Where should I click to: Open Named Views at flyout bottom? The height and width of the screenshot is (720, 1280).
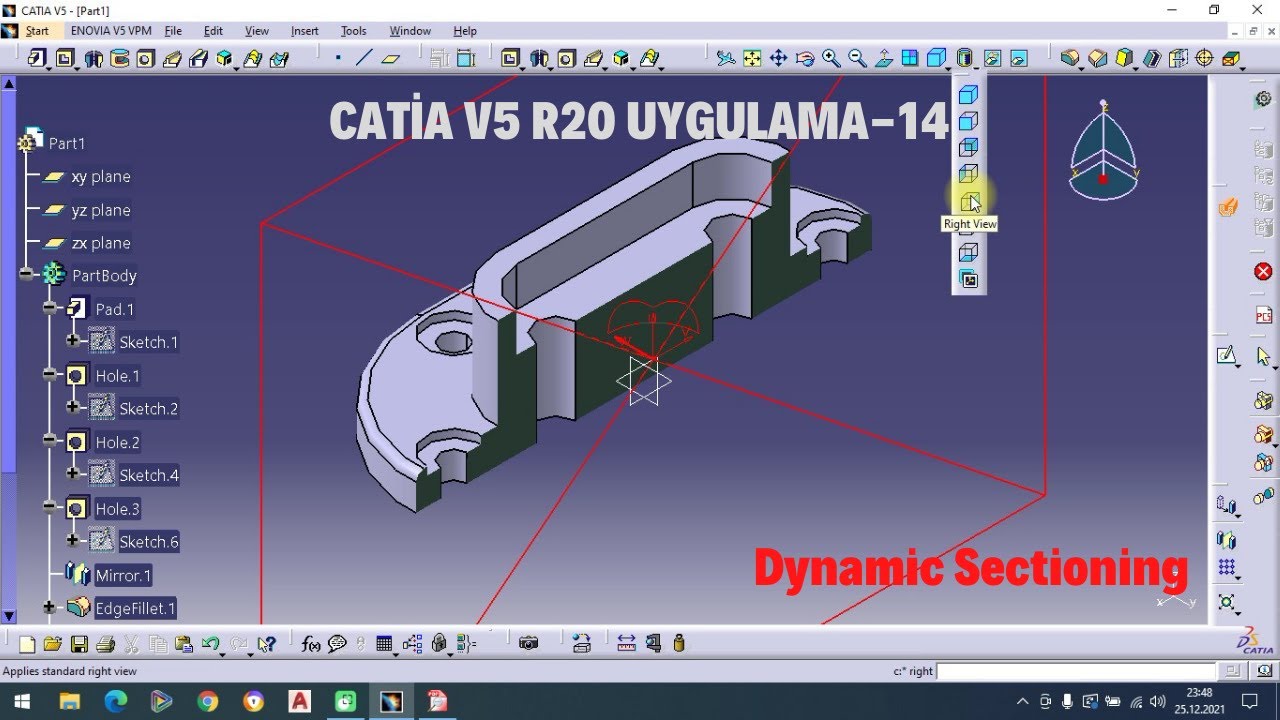pos(968,279)
